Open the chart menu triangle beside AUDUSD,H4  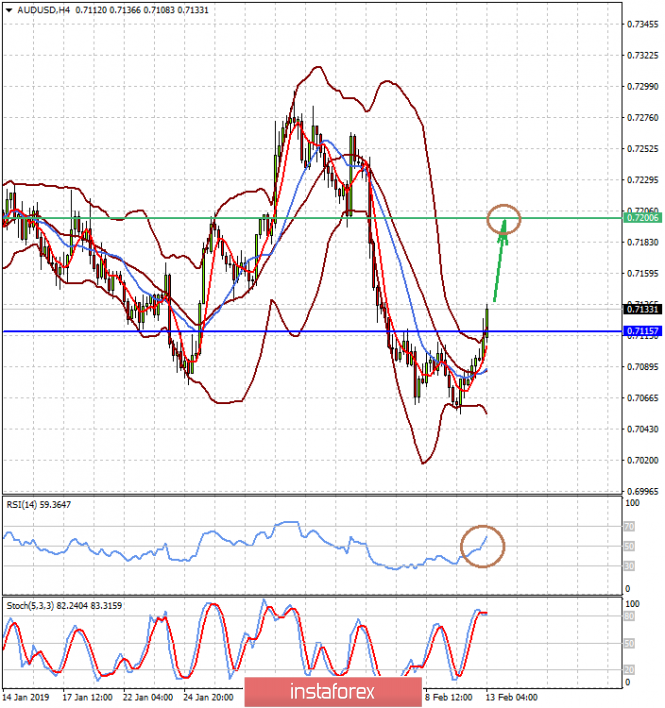(x=9, y=10)
